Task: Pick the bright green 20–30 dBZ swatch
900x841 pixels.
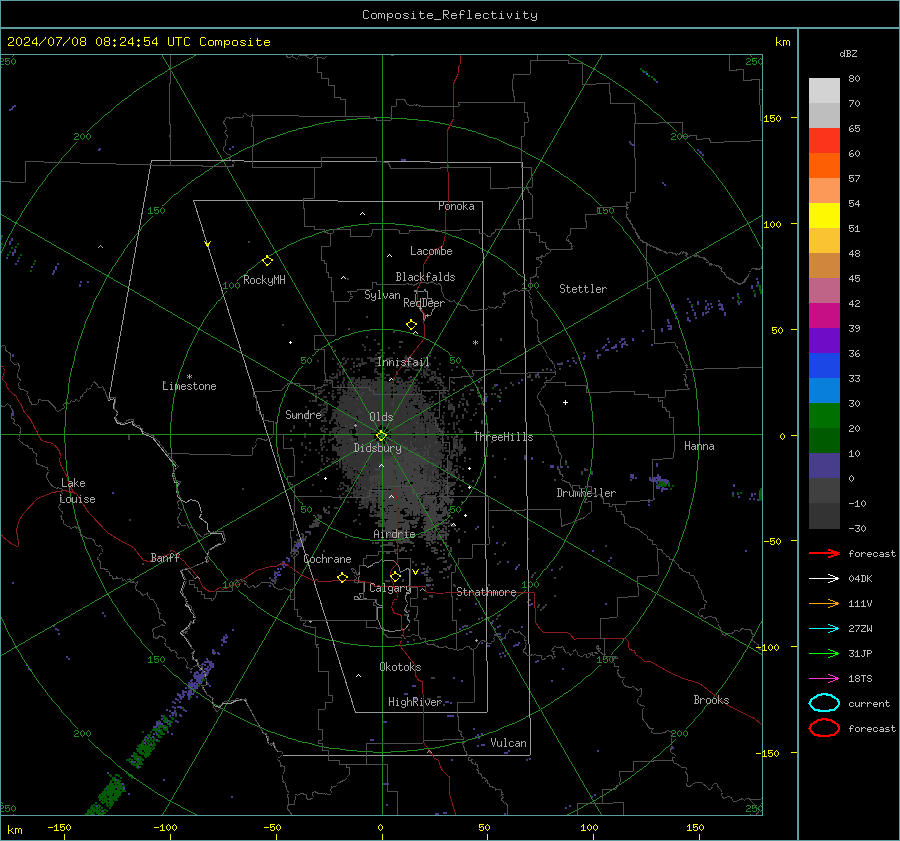Action: pyautogui.click(x=824, y=415)
